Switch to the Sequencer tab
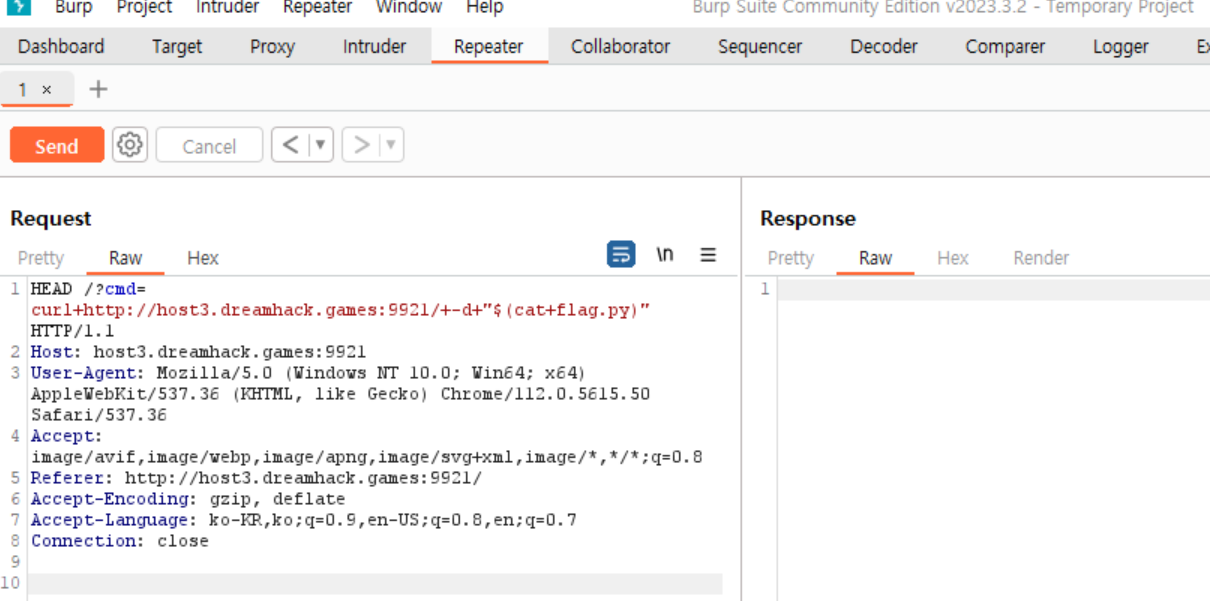1210x601 pixels. [760, 46]
